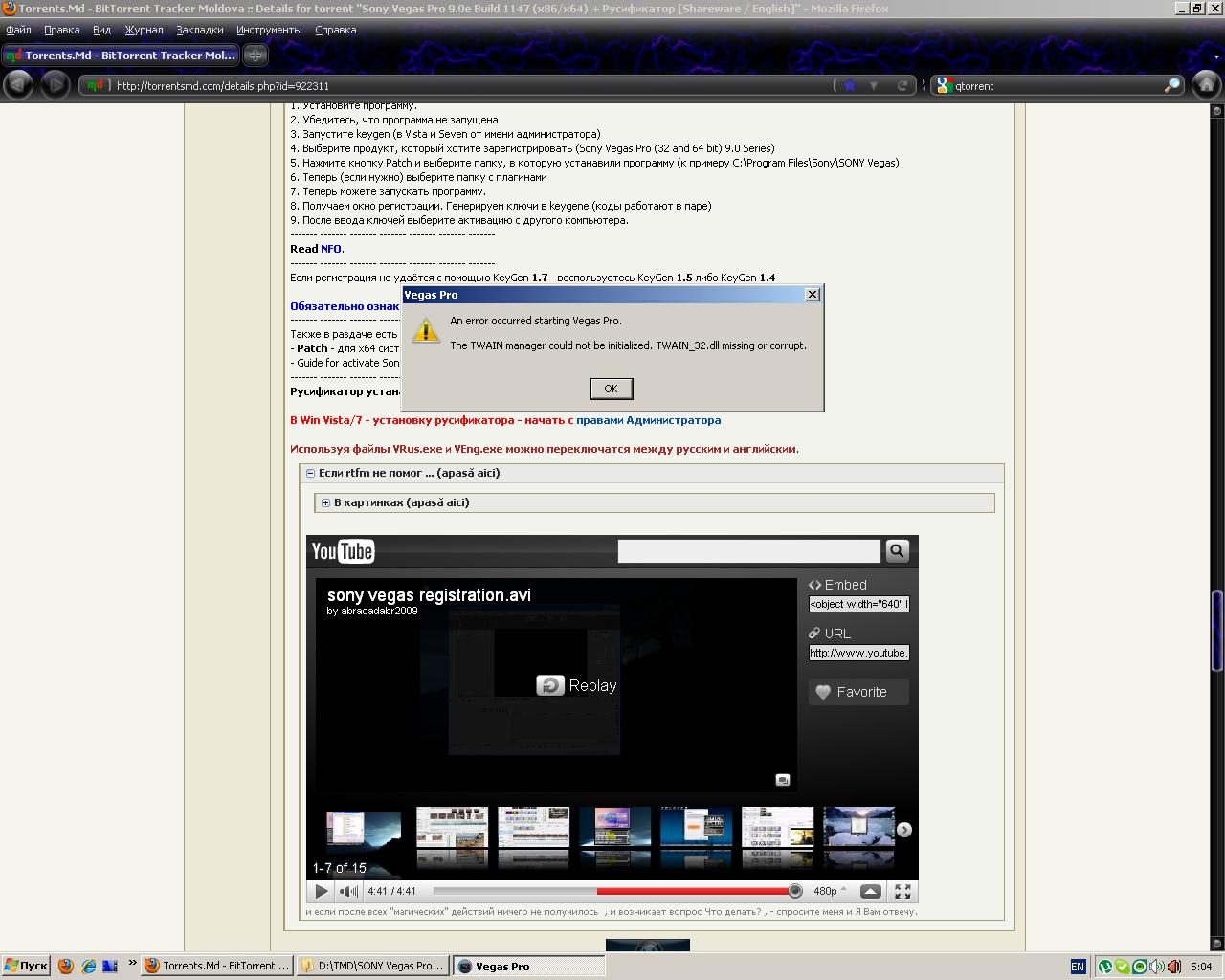Launch Internet Explorer from quick launch

click(89, 966)
